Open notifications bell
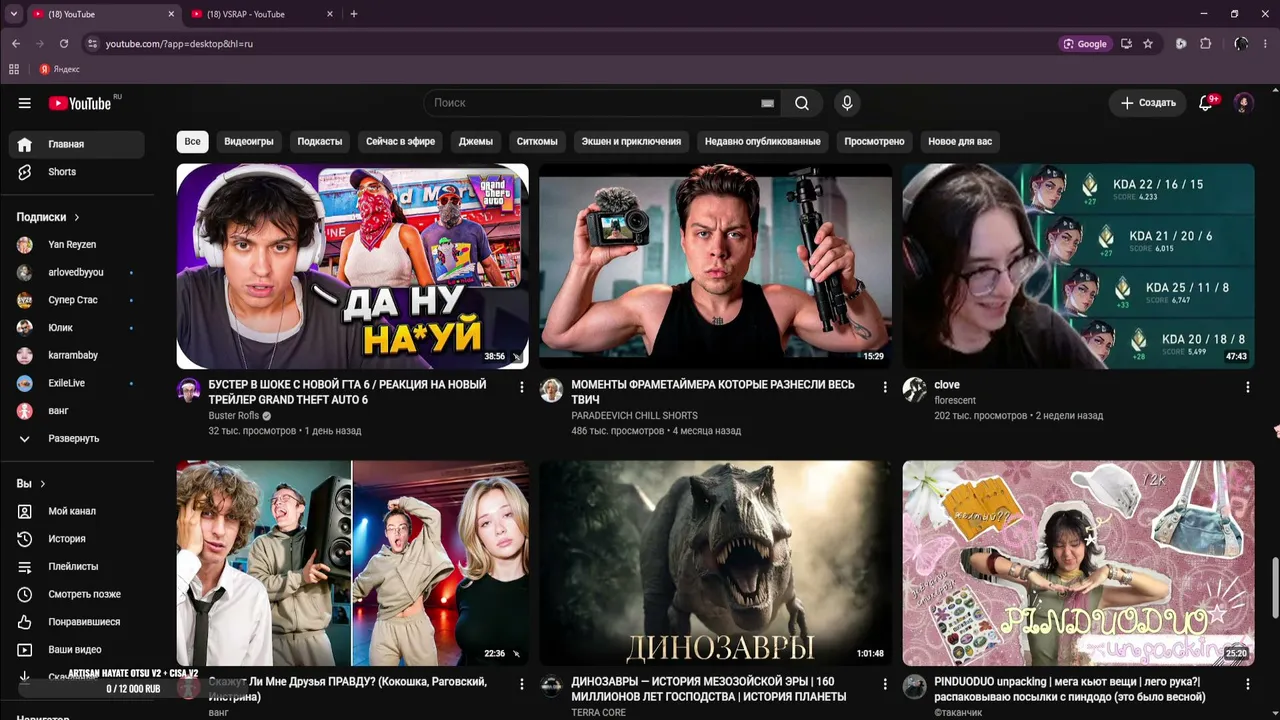The height and width of the screenshot is (720, 1280). (x=1206, y=103)
